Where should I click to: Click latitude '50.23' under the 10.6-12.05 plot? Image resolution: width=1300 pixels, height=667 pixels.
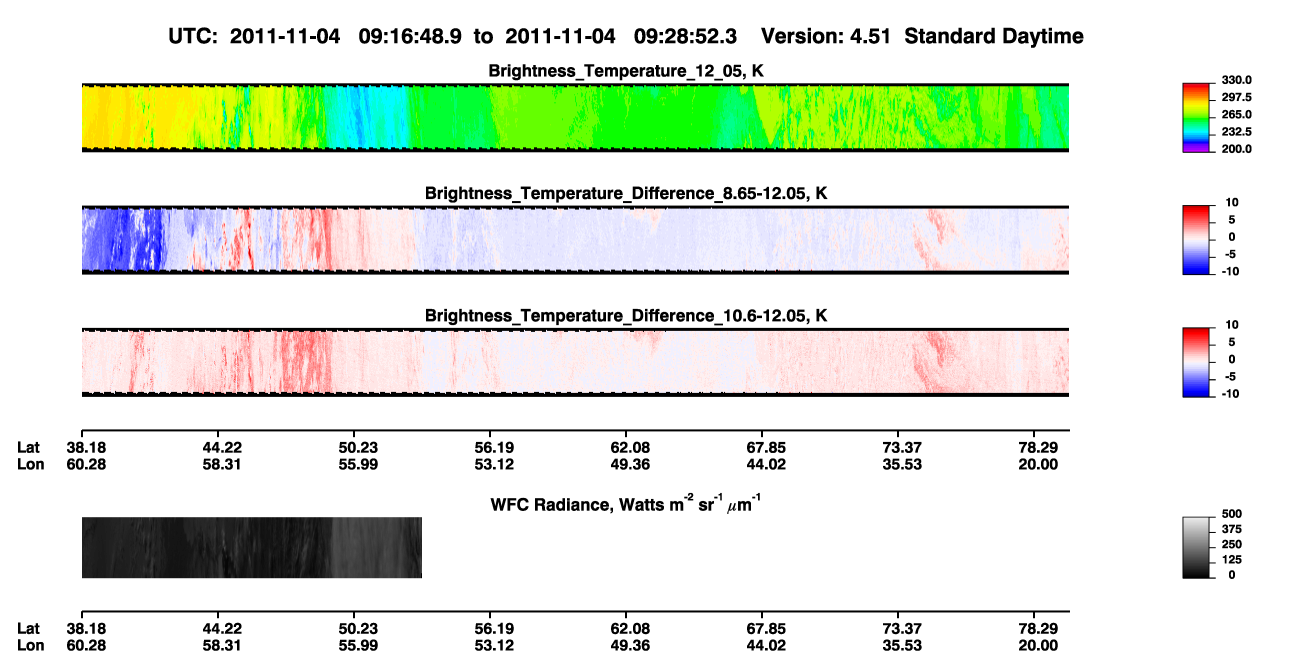click(x=358, y=447)
